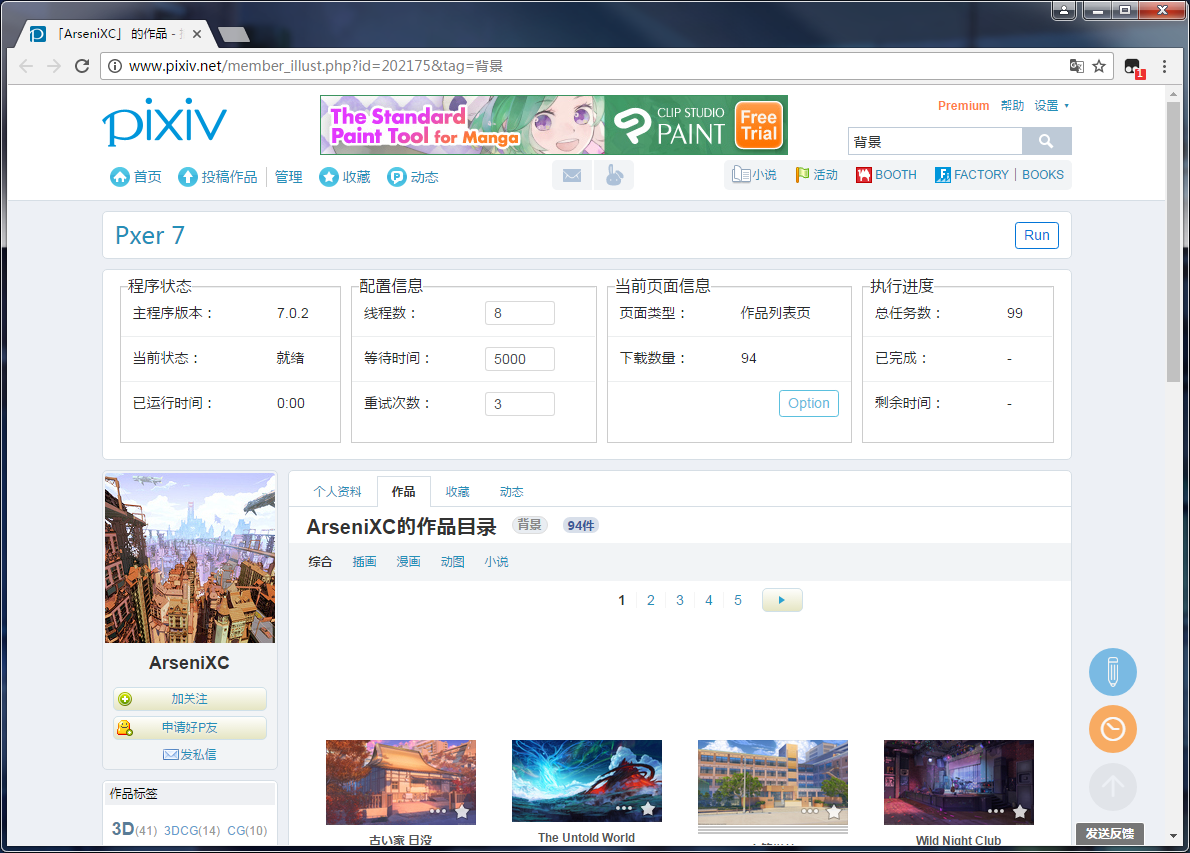Open 设置 settings dropdown
The width and height of the screenshot is (1190, 853).
[x=1051, y=105]
